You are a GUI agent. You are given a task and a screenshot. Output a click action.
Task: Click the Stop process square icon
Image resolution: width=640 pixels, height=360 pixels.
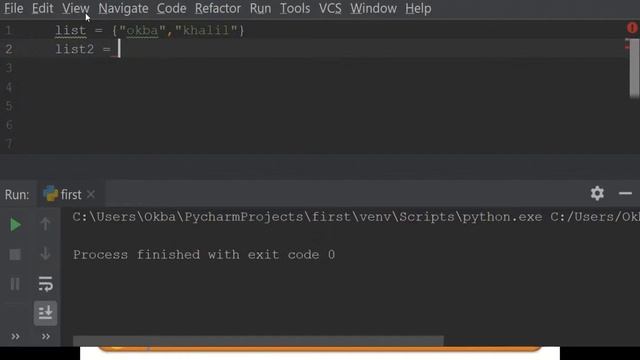tap(15, 254)
